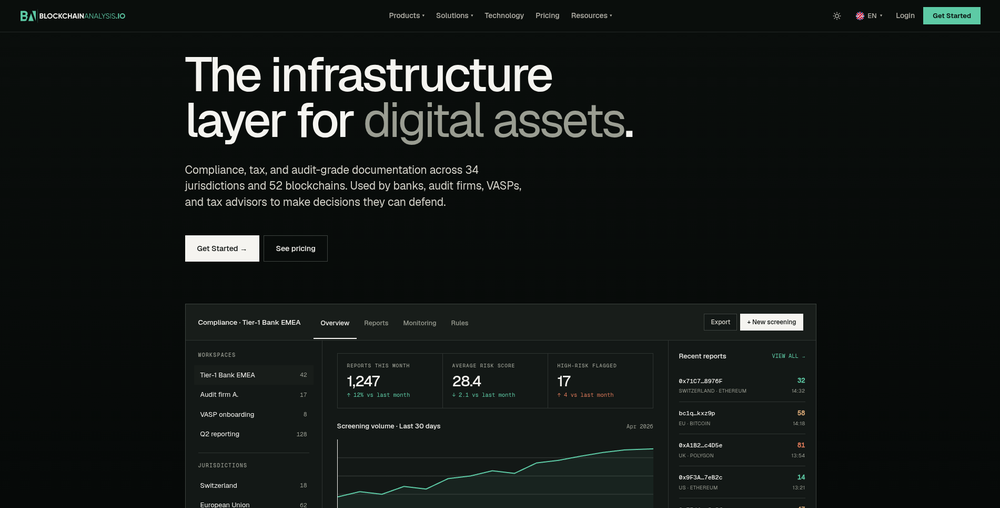The height and width of the screenshot is (508, 1000).
Task: Expand the Products menu
Action: coord(406,16)
